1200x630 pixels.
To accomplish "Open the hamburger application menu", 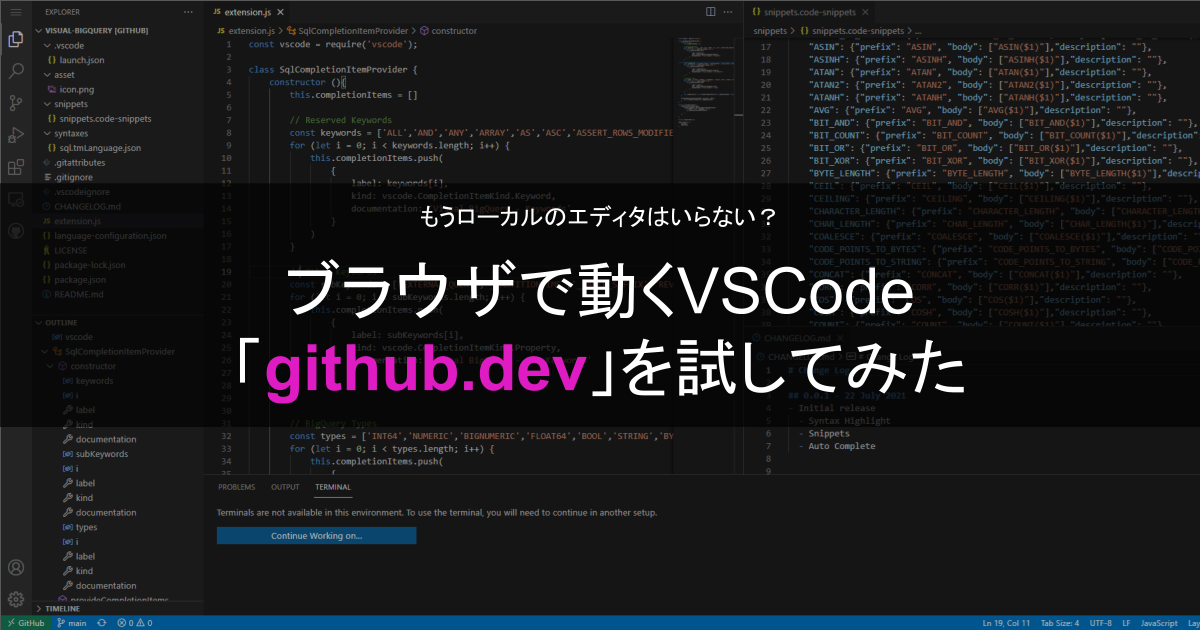I will [x=15, y=11].
